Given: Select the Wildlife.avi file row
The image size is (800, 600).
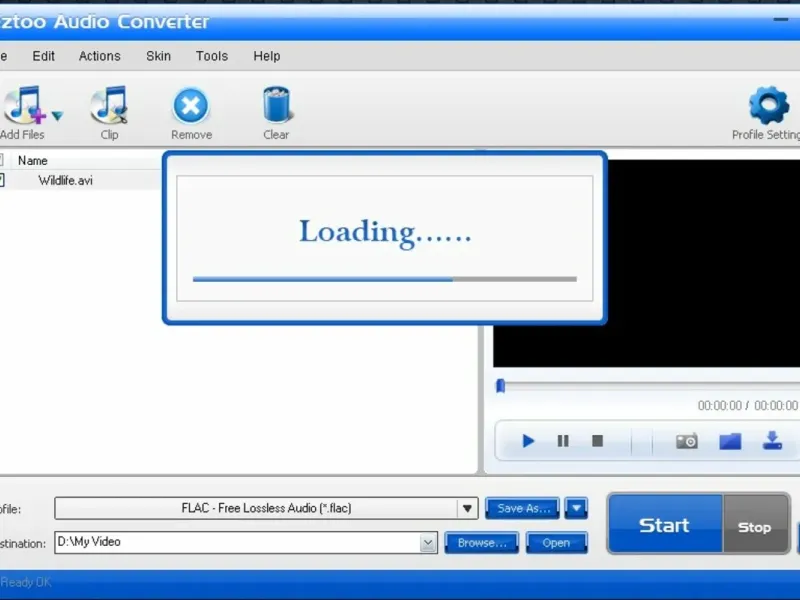Looking at the screenshot, I should pos(82,181).
